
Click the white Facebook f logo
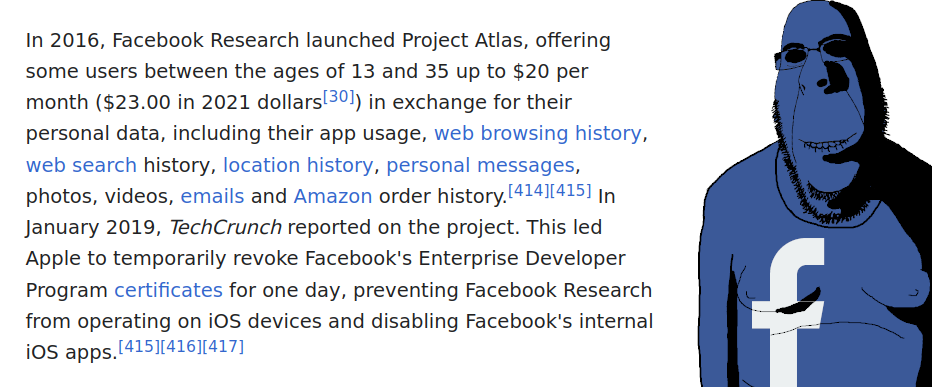[788, 312]
